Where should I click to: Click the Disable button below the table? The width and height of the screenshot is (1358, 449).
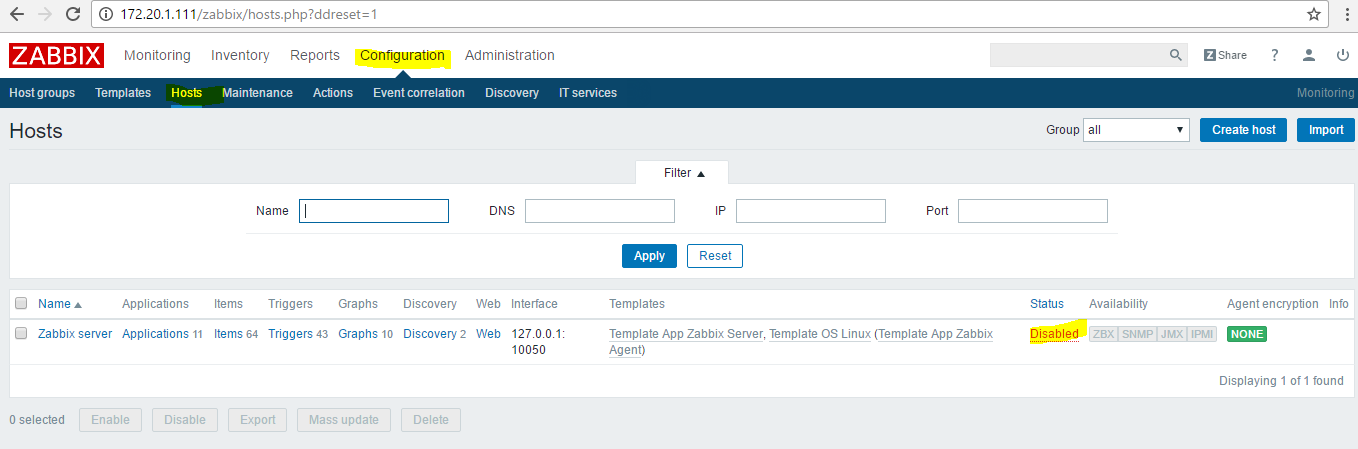[x=185, y=420]
